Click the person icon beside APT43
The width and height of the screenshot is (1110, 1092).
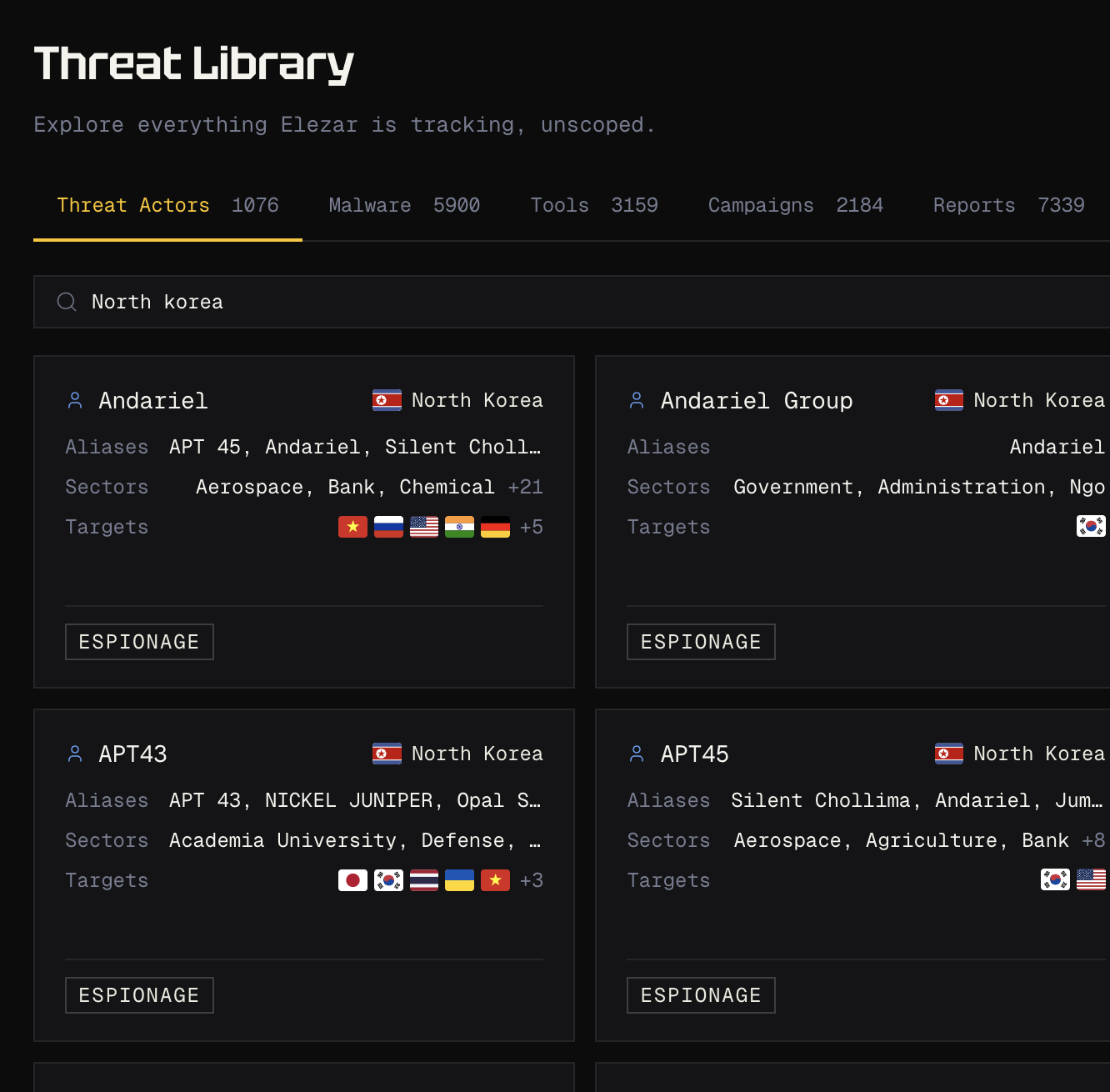point(75,754)
